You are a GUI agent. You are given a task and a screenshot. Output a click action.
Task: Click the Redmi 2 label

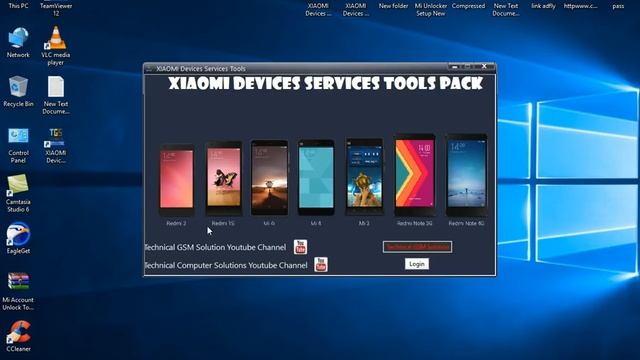[x=176, y=223]
